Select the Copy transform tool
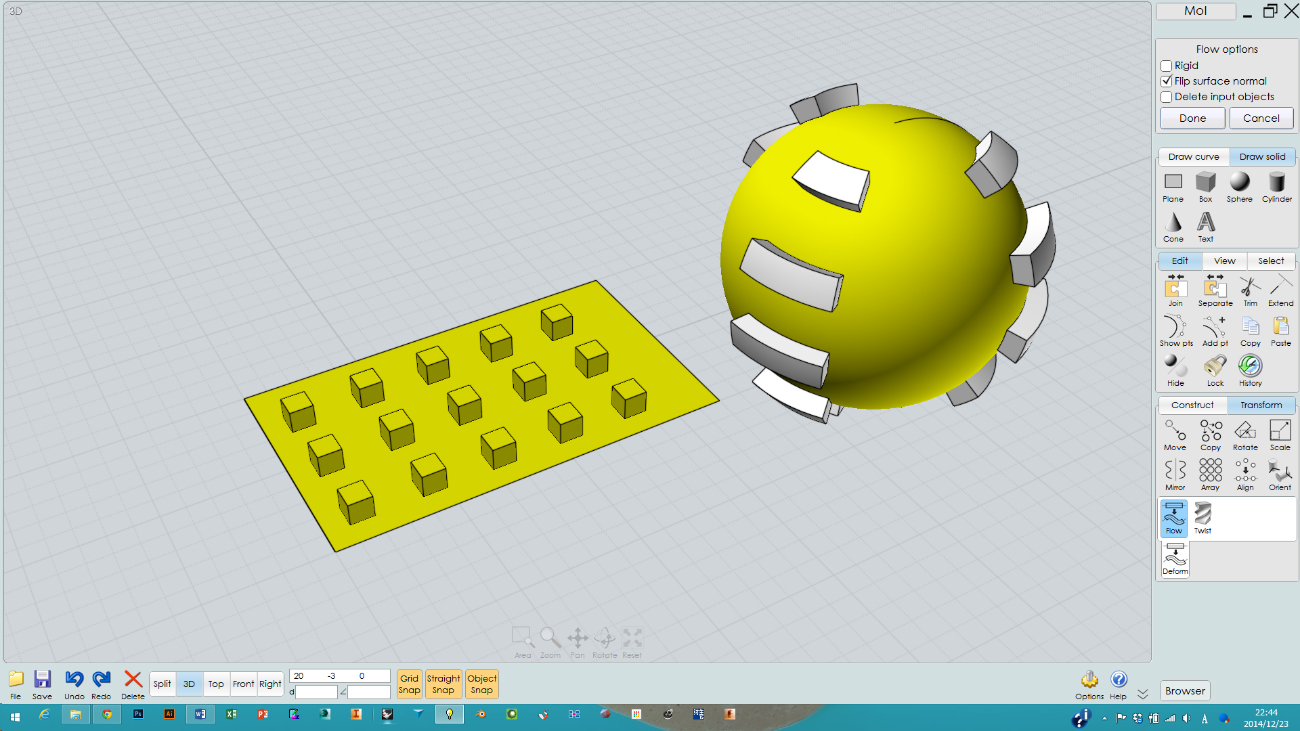 pos(1211,435)
